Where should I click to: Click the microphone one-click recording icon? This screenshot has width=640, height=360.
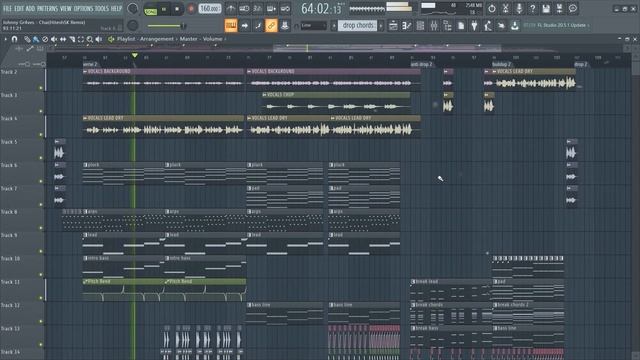coord(519,8)
